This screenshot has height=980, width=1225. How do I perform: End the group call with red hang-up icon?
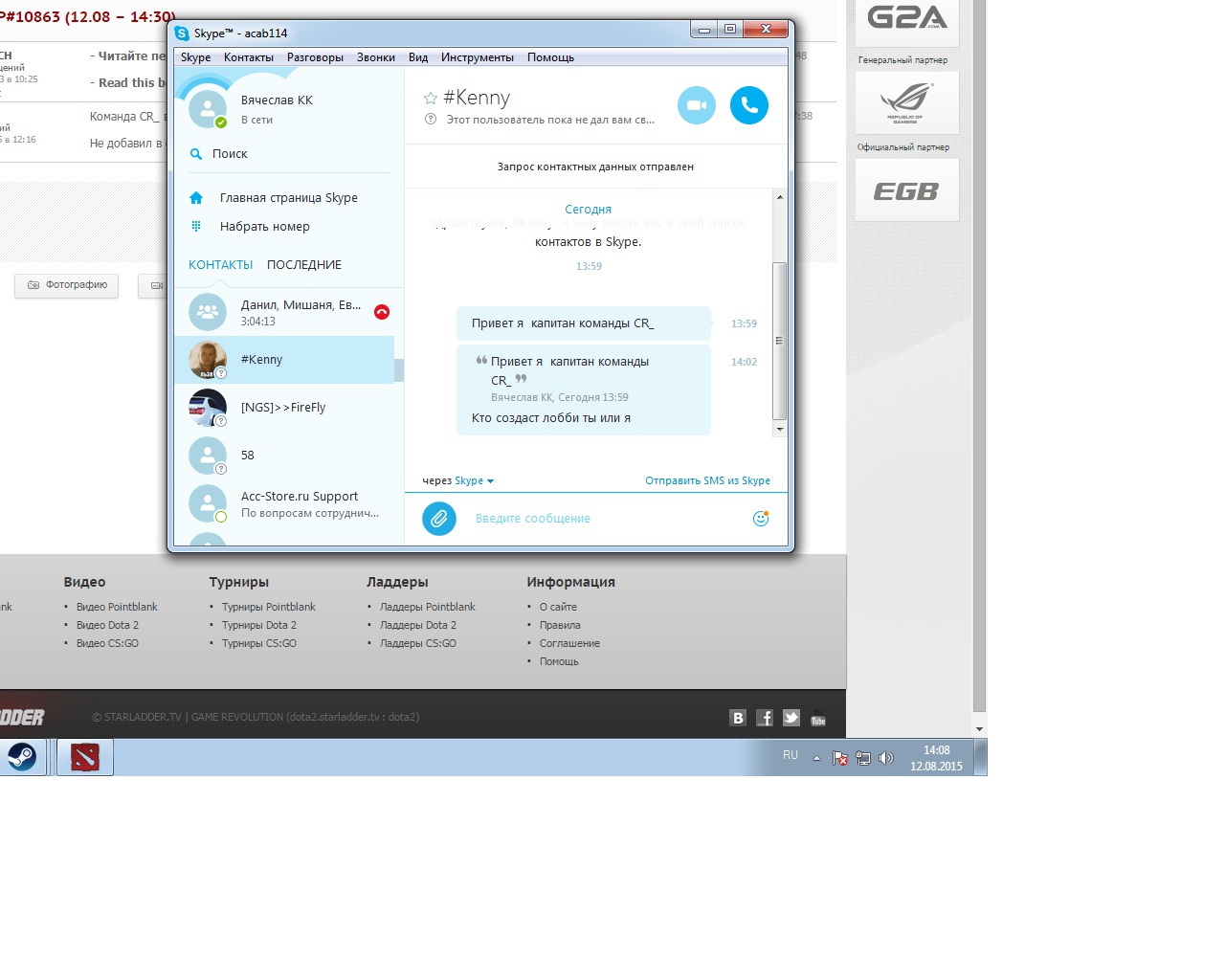(x=382, y=312)
